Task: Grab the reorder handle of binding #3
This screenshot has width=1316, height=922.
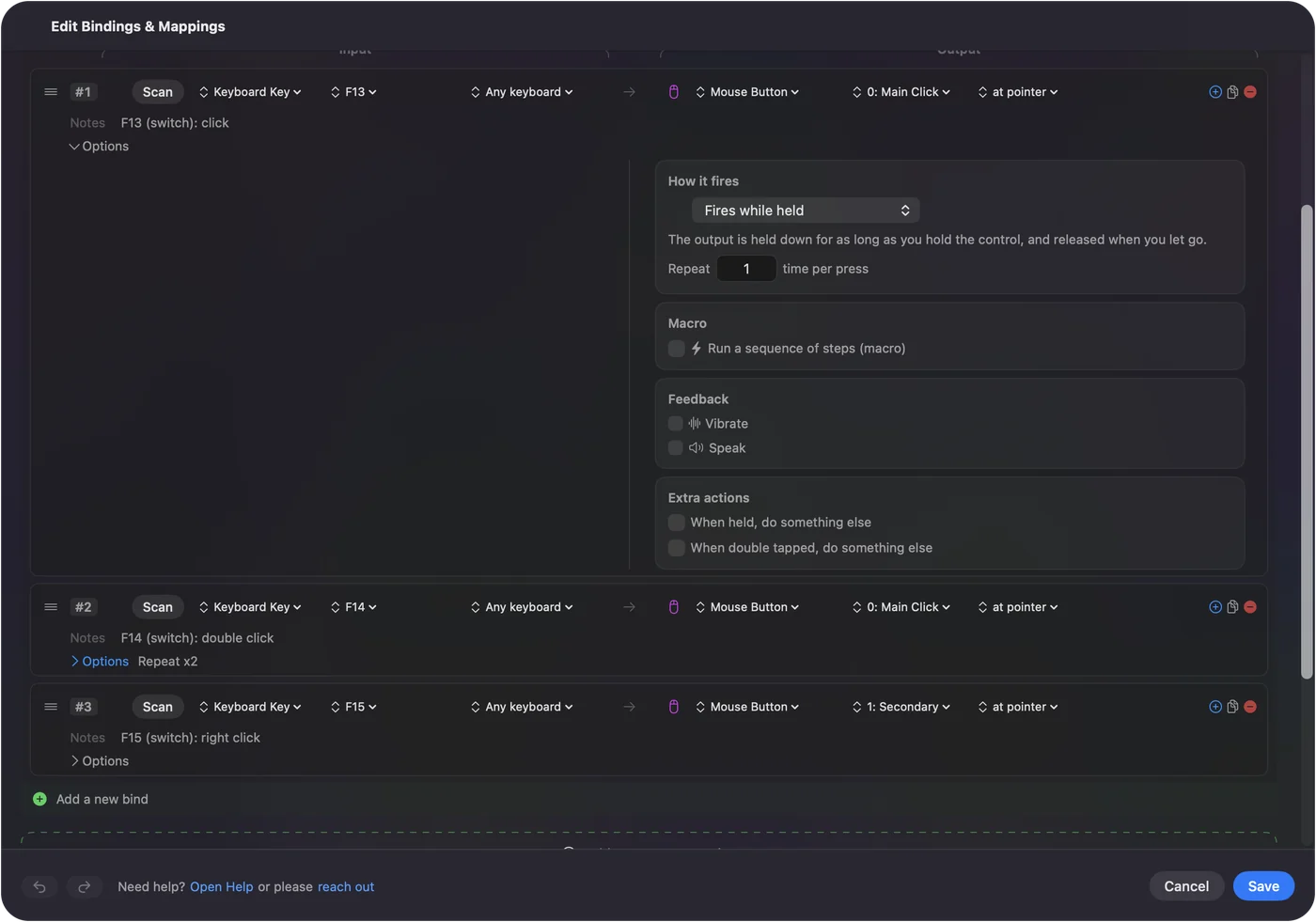Action: [x=51, y=707]
